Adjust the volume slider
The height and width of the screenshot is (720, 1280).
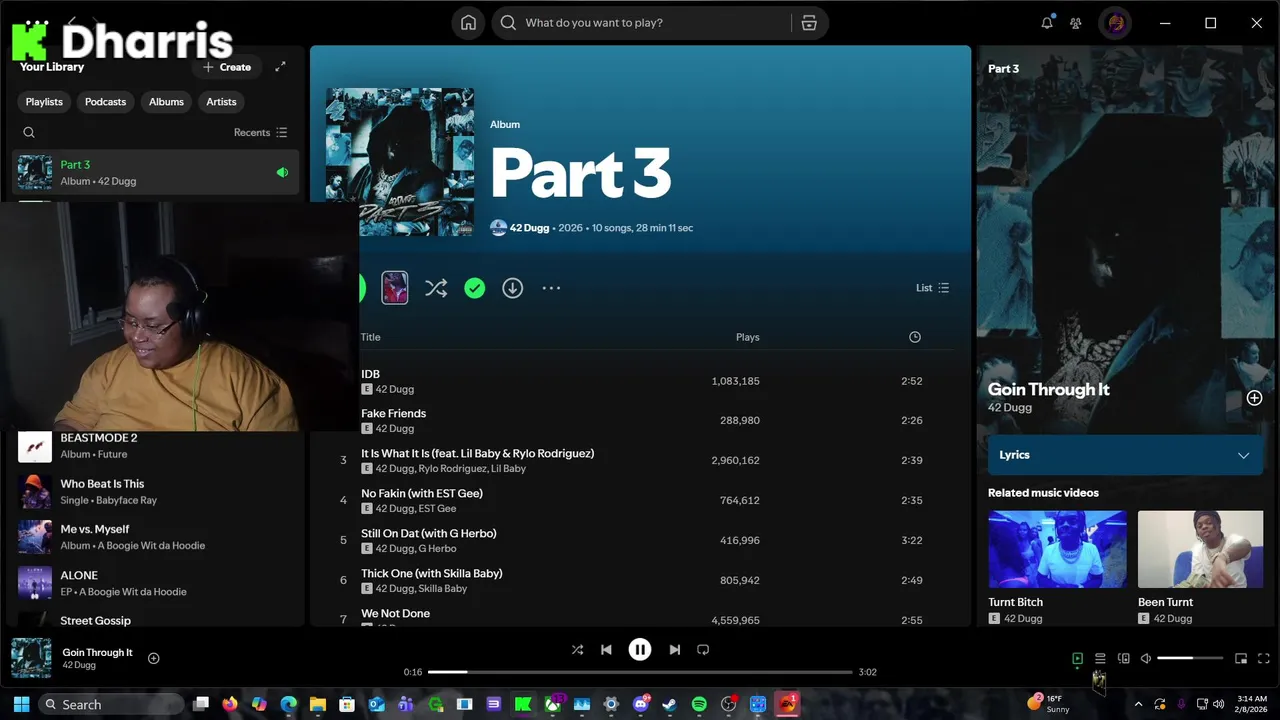(x=1190, y=658)
